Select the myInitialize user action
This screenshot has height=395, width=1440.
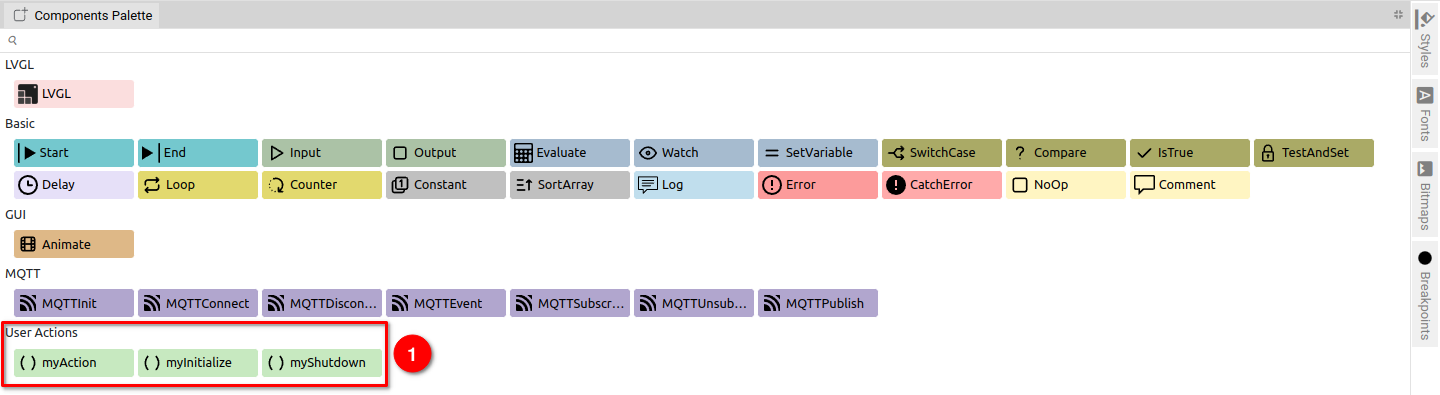coord(198,362)
